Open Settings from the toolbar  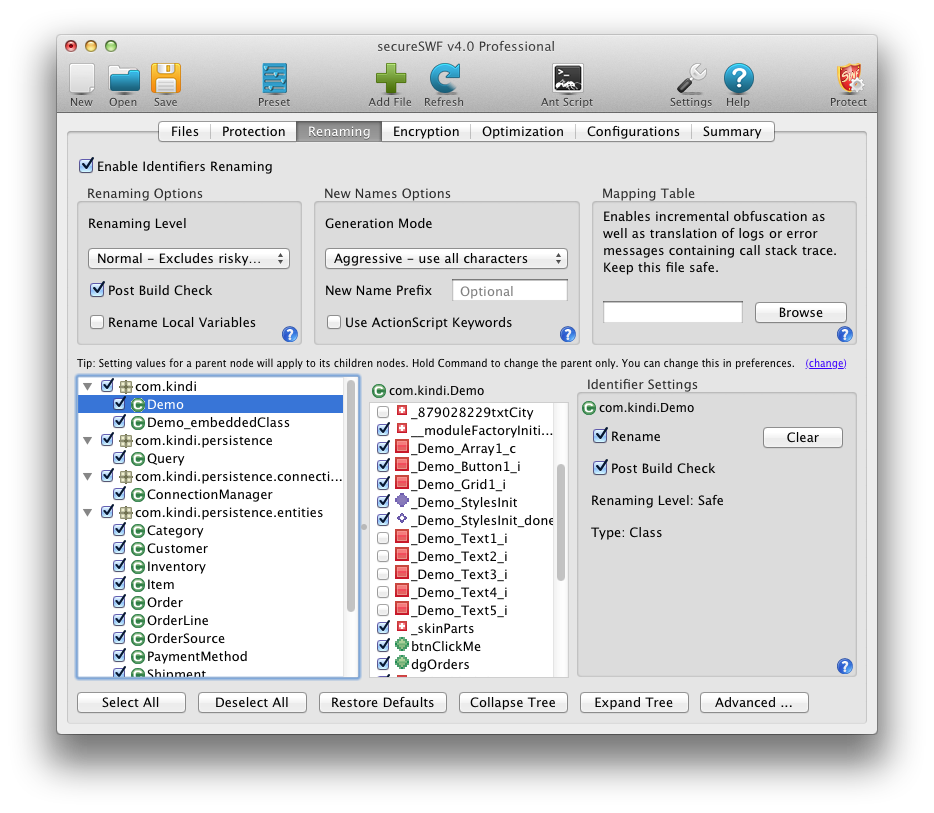tap(690, 80)
